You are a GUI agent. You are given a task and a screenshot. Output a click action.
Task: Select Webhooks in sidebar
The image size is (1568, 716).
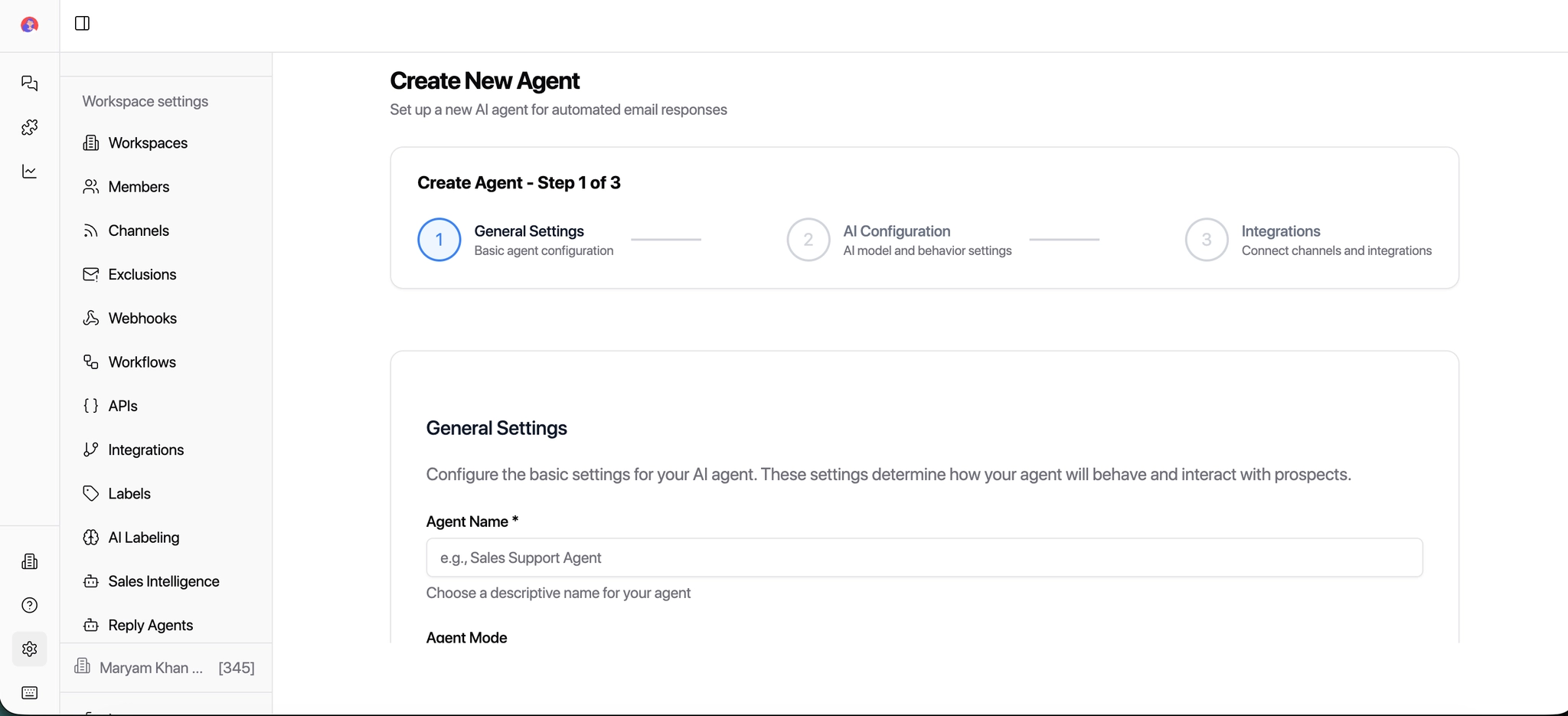142,319
